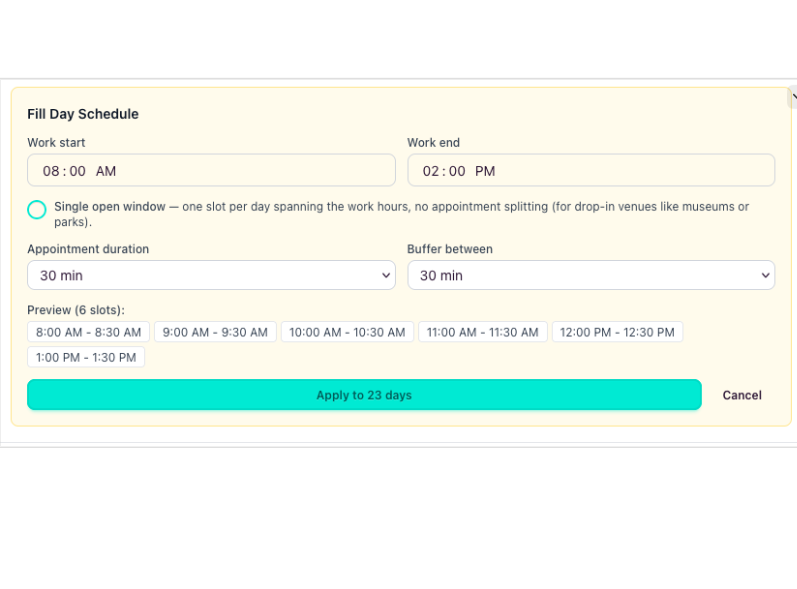Select the 10:00 AM - 10:30 AM preview slot
The height and width of the screenshot is (589, 797).
(x=347, y=332)
